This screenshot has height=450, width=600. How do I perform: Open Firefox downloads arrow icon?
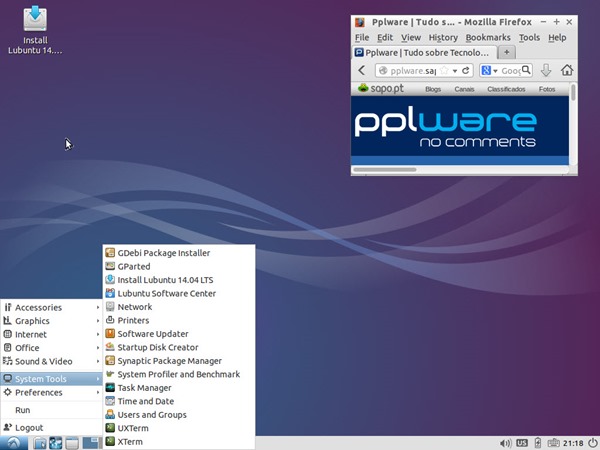click(x=546, y=70)
